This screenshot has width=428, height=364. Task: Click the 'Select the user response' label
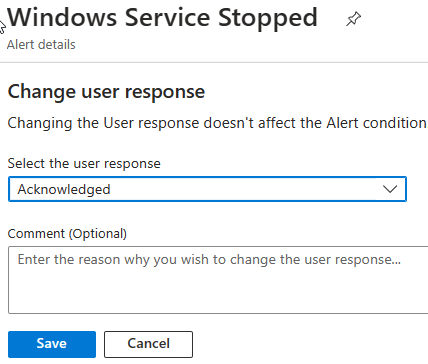click(x=84, y=163)
